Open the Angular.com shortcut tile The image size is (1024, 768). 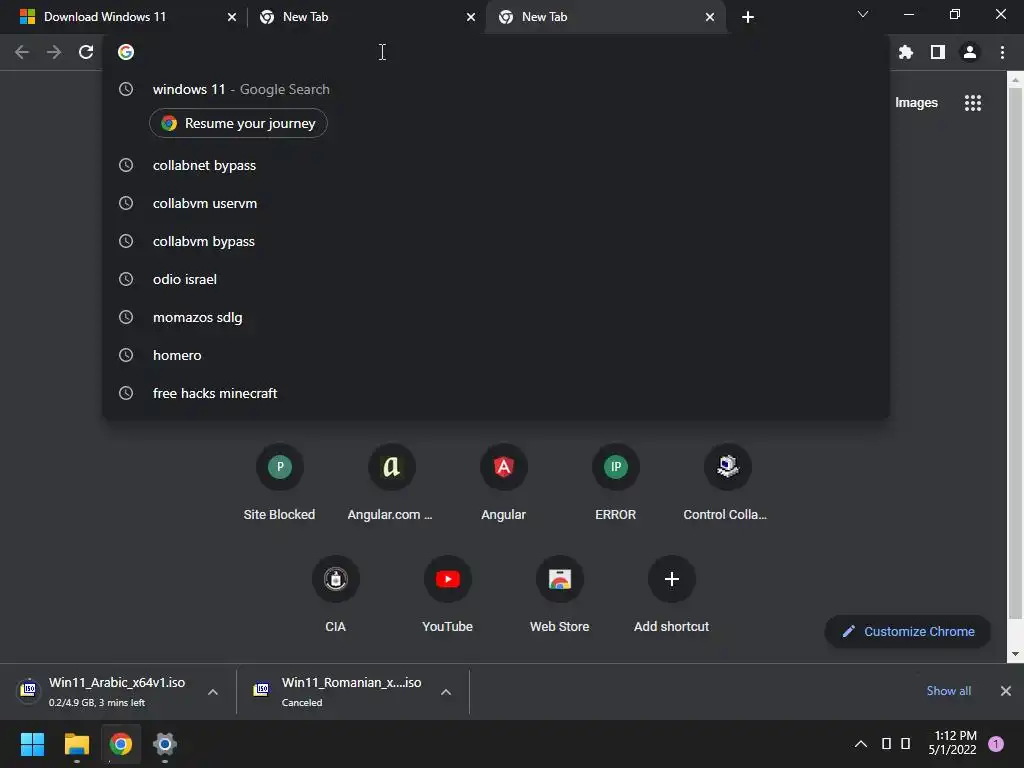pyautogui.click(x=391, y=483)
